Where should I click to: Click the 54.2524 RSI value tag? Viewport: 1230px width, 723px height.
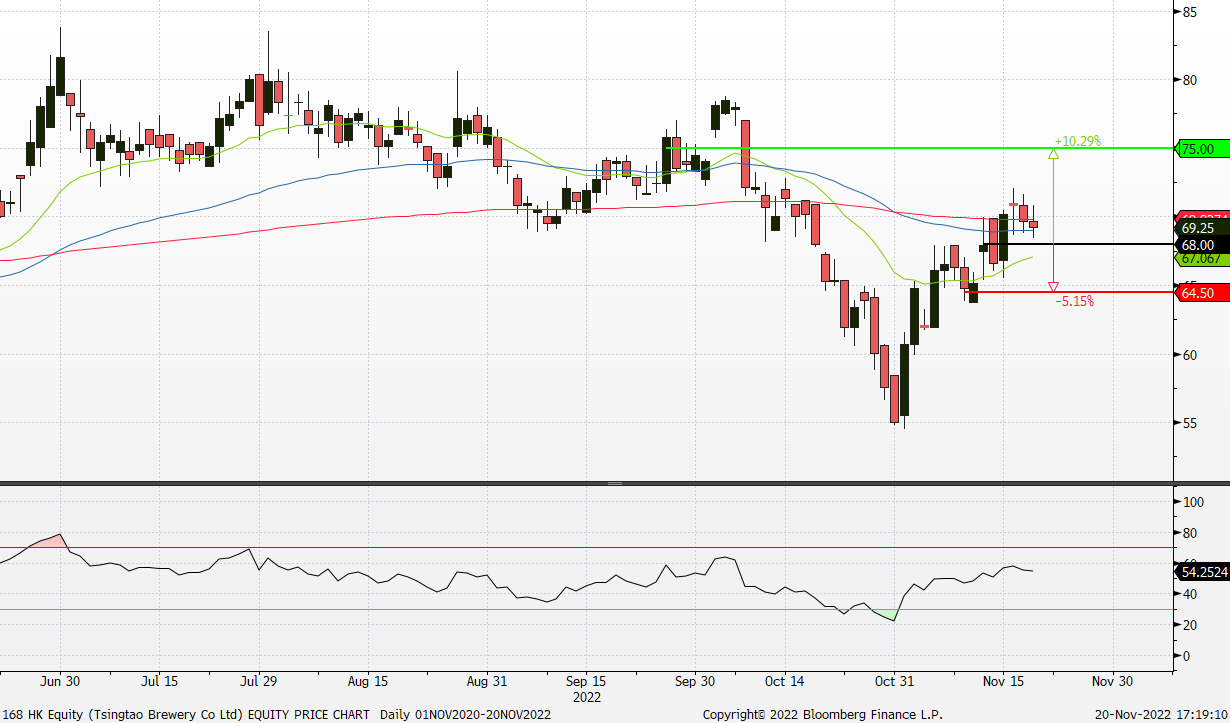[x=1204, y=572]
